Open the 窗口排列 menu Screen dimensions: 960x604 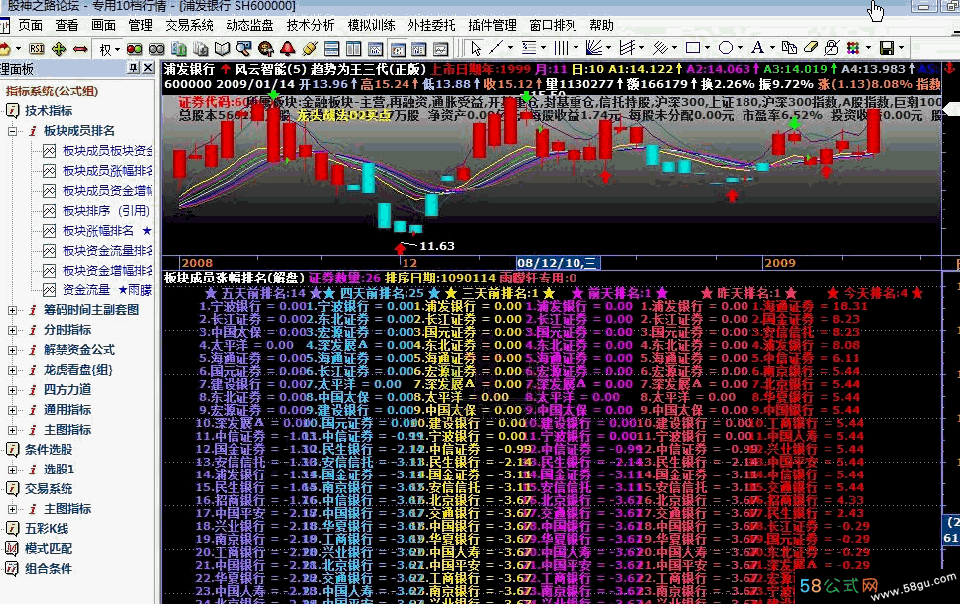coord(553,25)
